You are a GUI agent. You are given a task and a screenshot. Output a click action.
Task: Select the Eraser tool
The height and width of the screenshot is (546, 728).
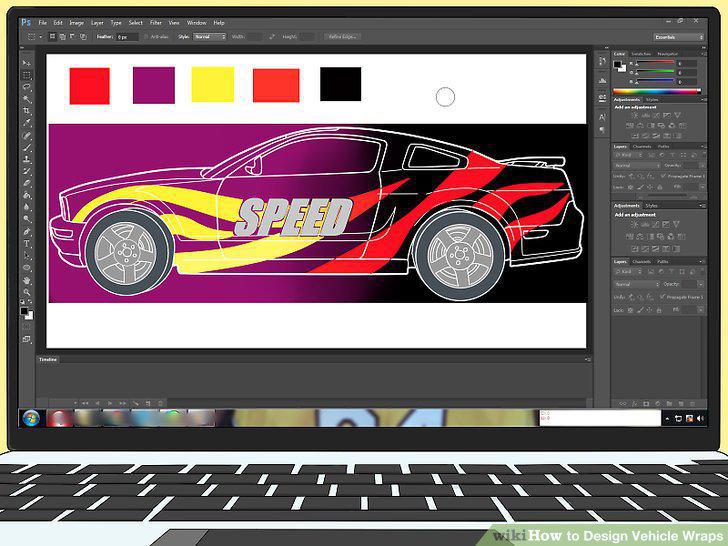27,184
